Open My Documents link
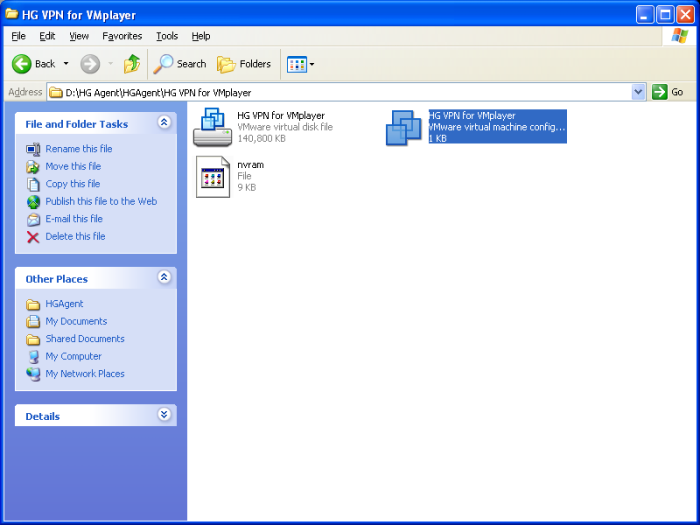Viewport: 700px width, 525px height. tap(76, 321)
